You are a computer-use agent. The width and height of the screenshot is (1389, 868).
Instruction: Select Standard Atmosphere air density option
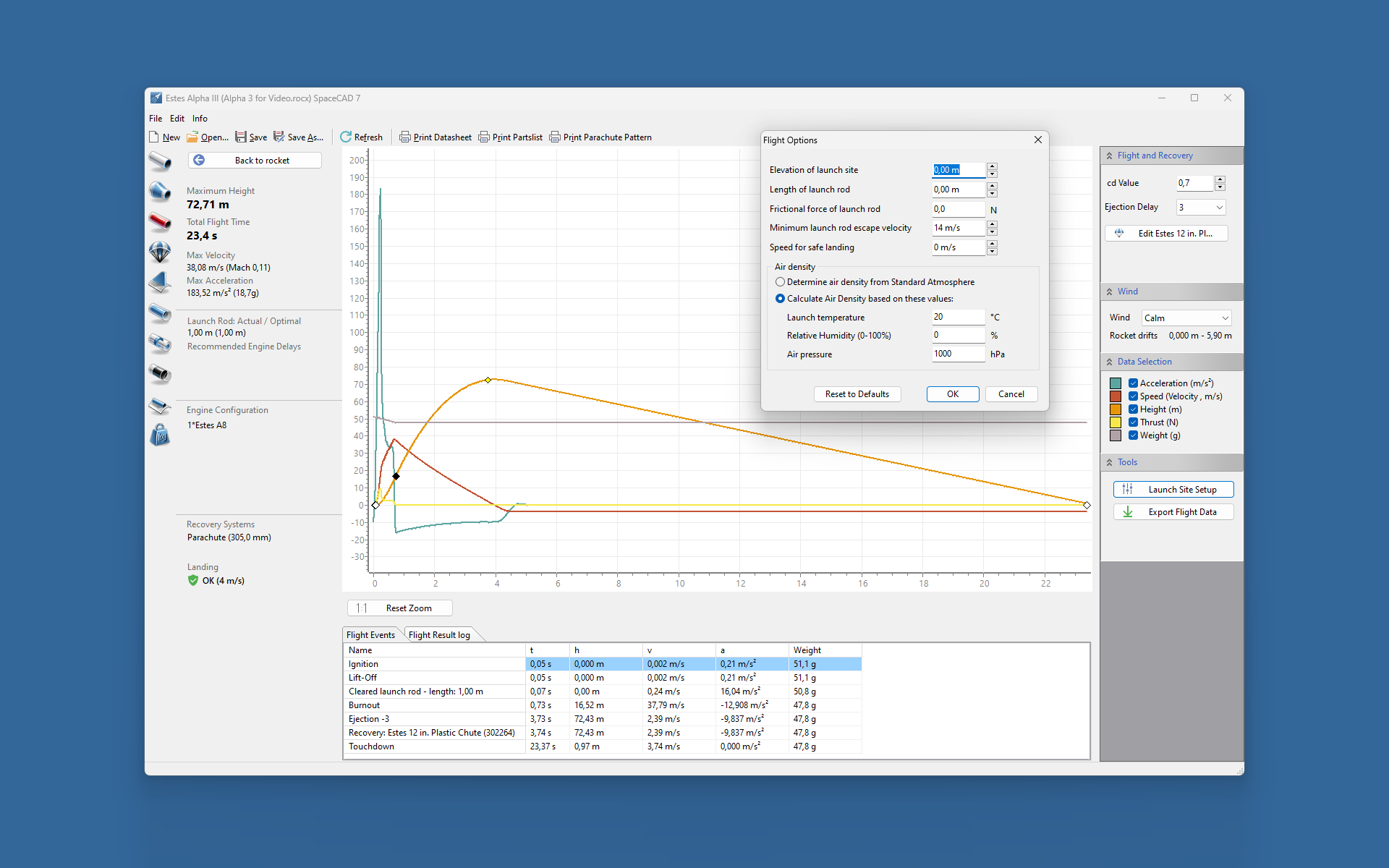pos(780,282)
